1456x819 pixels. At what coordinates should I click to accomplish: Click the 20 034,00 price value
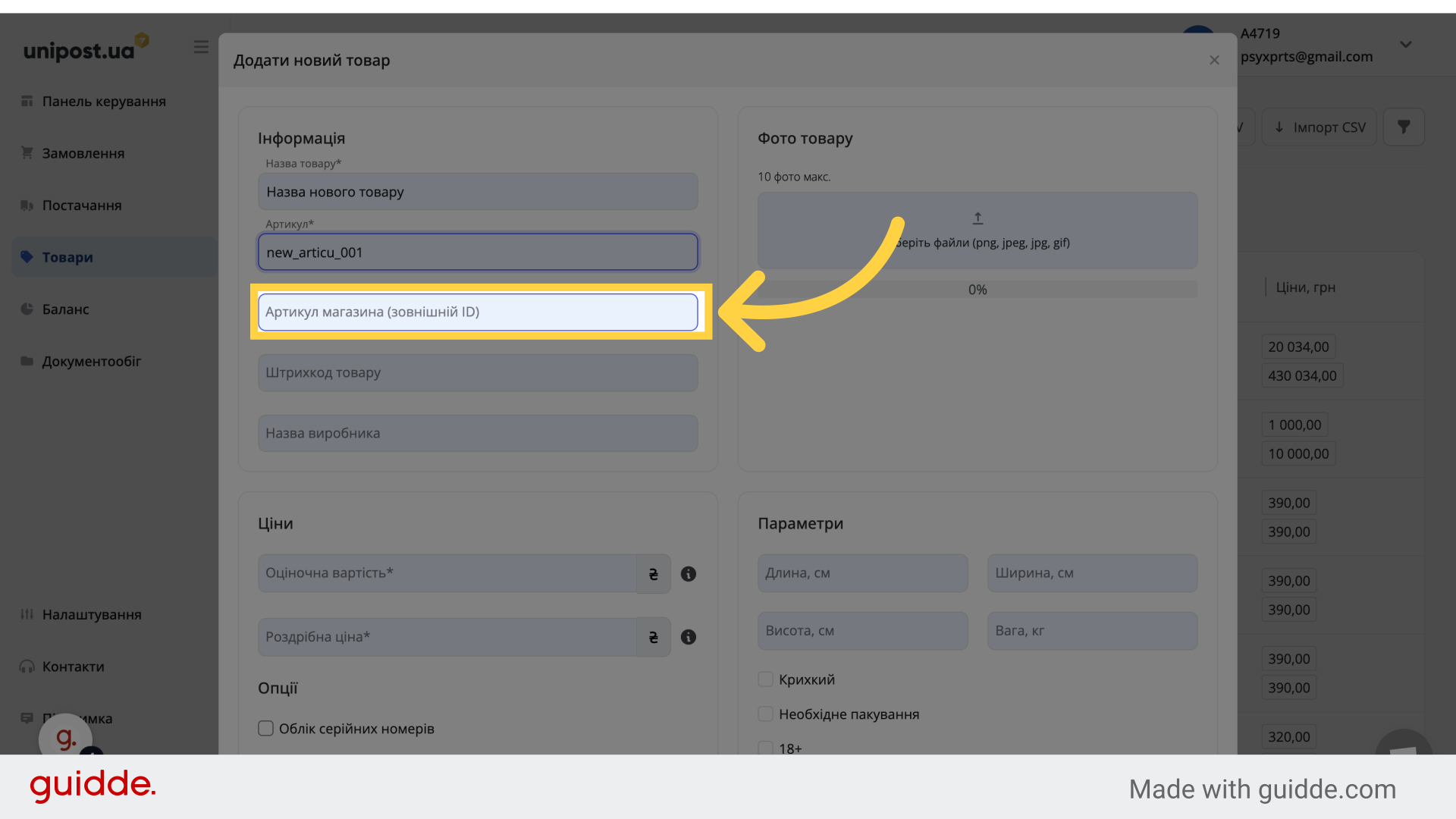coord(1298,347)
